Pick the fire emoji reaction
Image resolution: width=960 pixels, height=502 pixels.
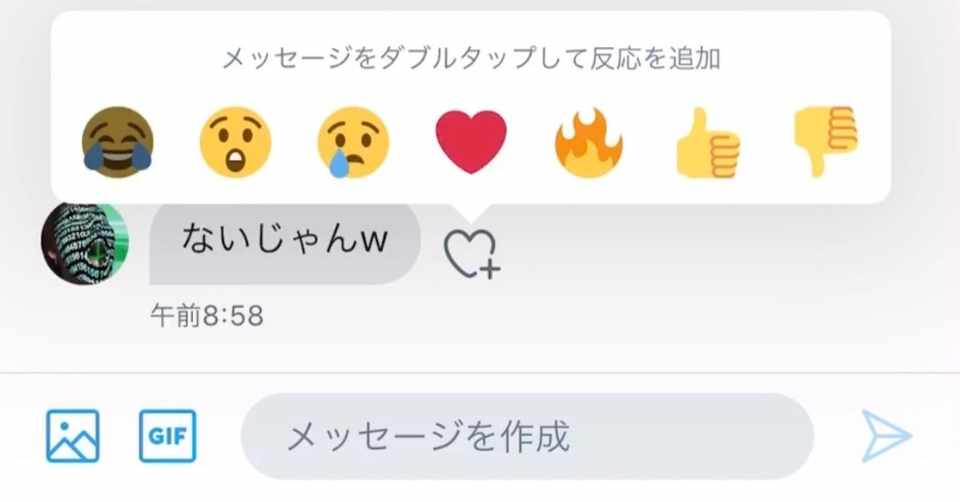588,142
